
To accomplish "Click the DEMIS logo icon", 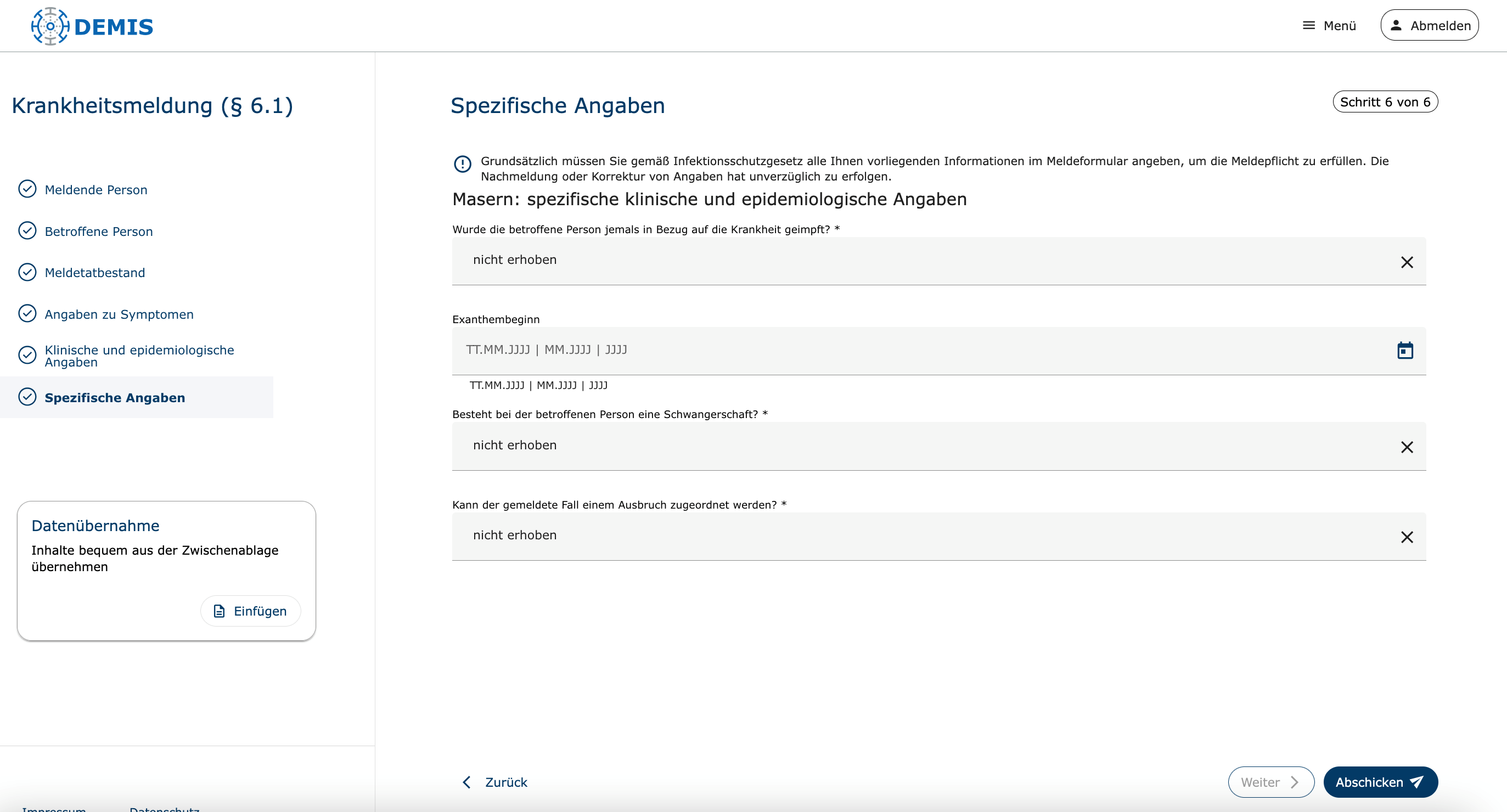I will point(50,26).
